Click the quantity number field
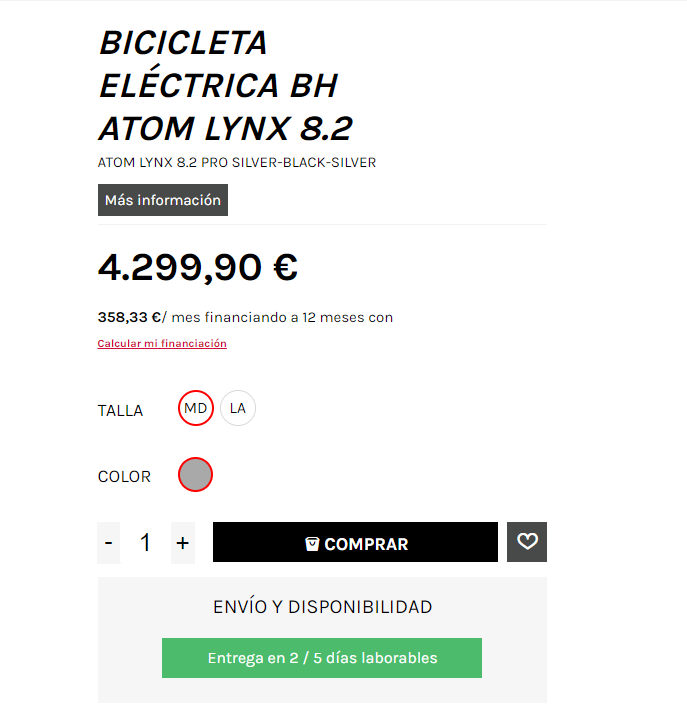687x711 pixels. [x=146, y=543]
